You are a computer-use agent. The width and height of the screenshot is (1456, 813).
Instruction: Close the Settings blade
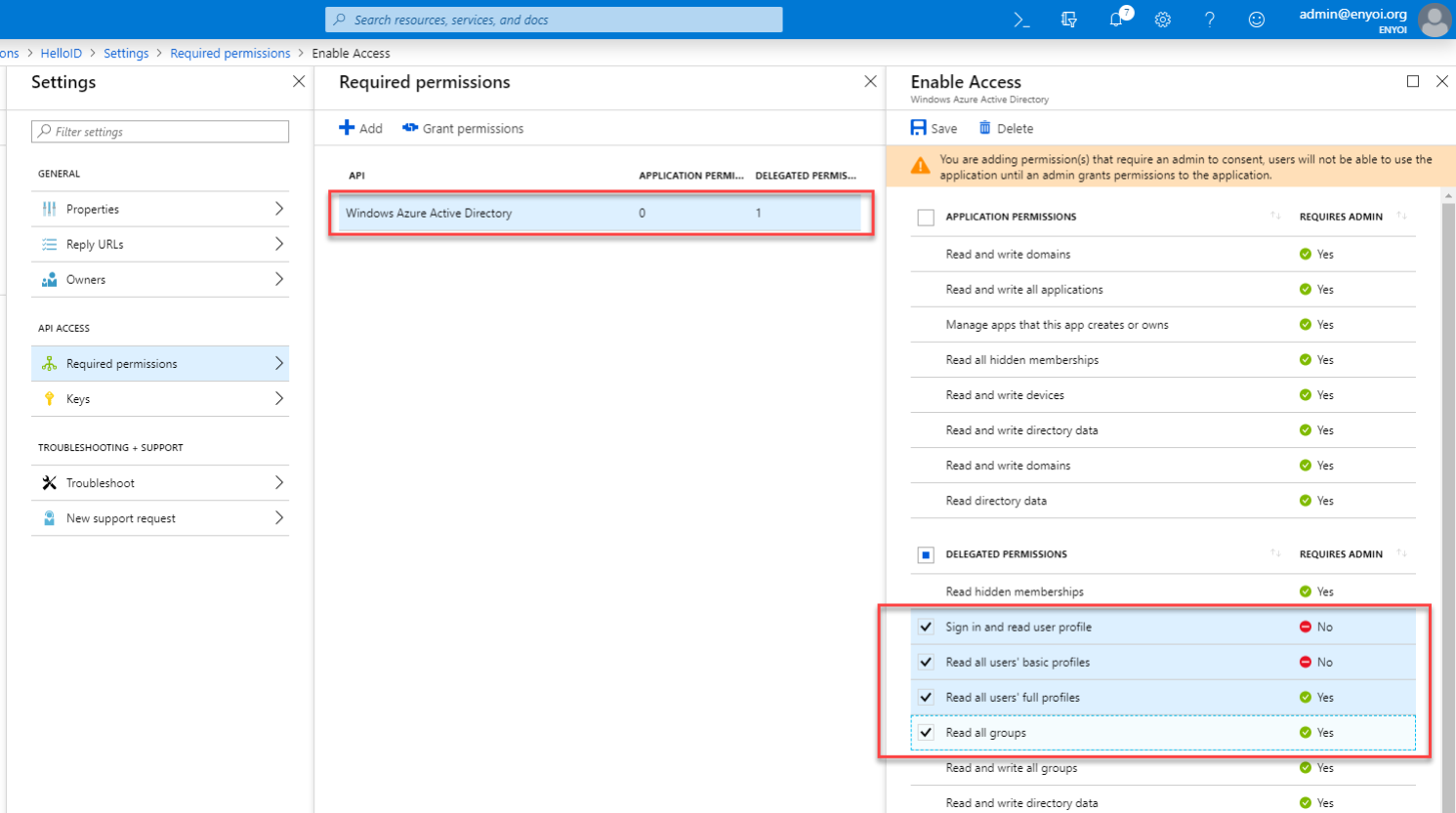pyautogui.click(x=299, y=82)
